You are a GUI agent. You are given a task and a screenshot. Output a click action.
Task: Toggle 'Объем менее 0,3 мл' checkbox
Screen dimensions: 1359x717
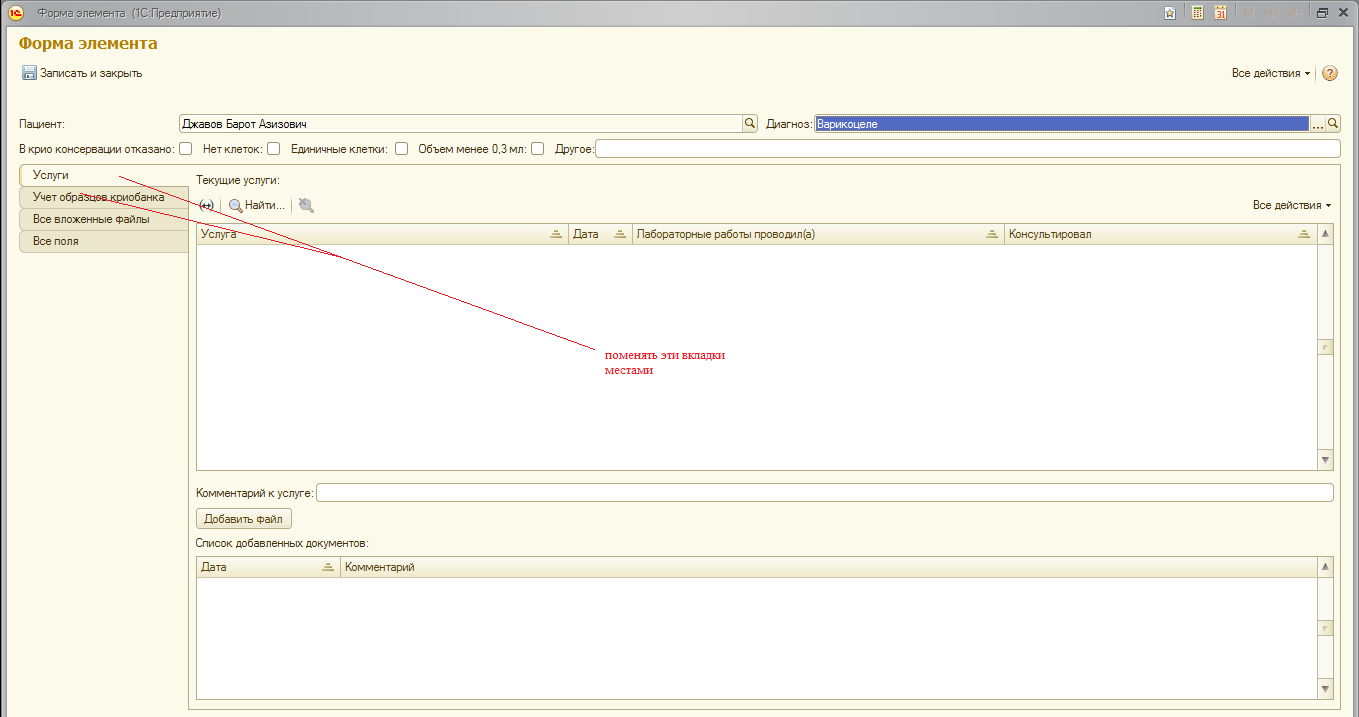point(537,149)
